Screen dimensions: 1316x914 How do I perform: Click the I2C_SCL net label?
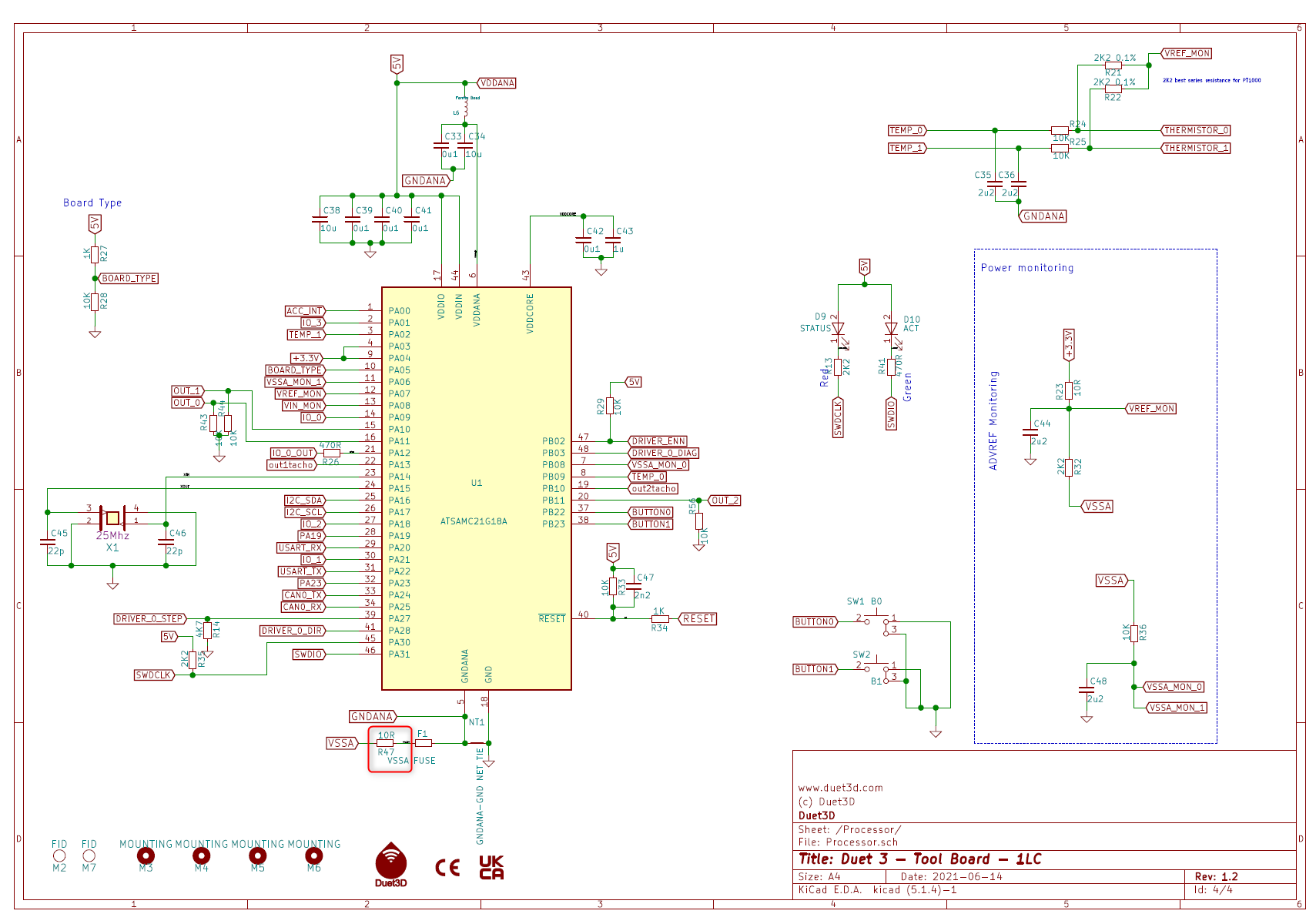click(x=305, y=512)
